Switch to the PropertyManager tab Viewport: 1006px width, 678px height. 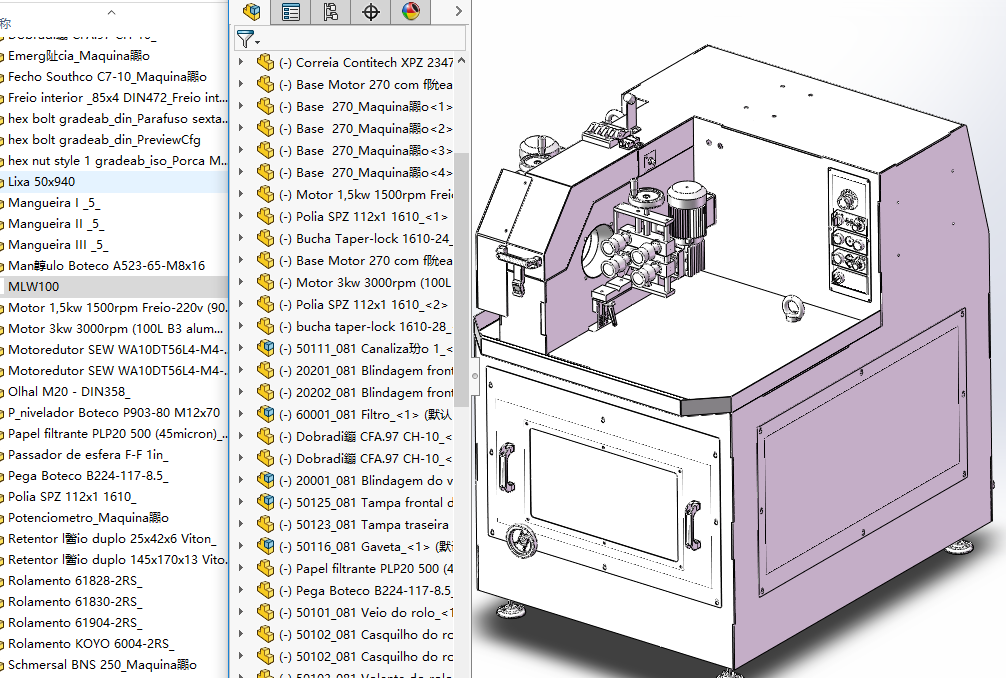[291, 12]
